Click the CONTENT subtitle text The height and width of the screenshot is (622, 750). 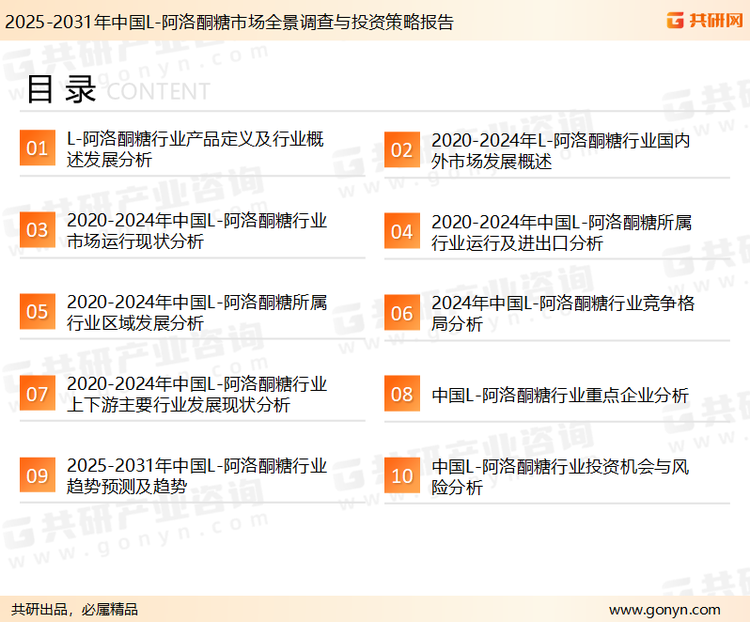point(158,92)
